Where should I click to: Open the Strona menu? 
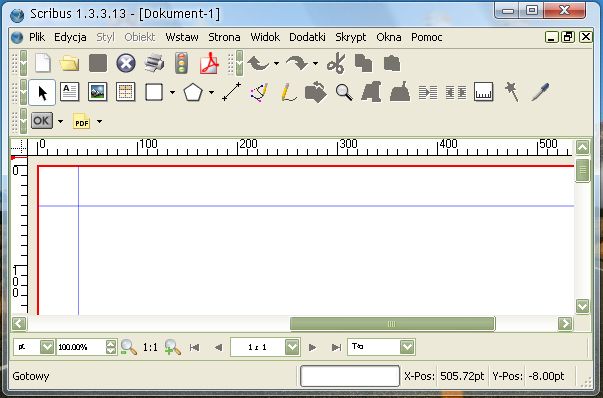(224, 37)
